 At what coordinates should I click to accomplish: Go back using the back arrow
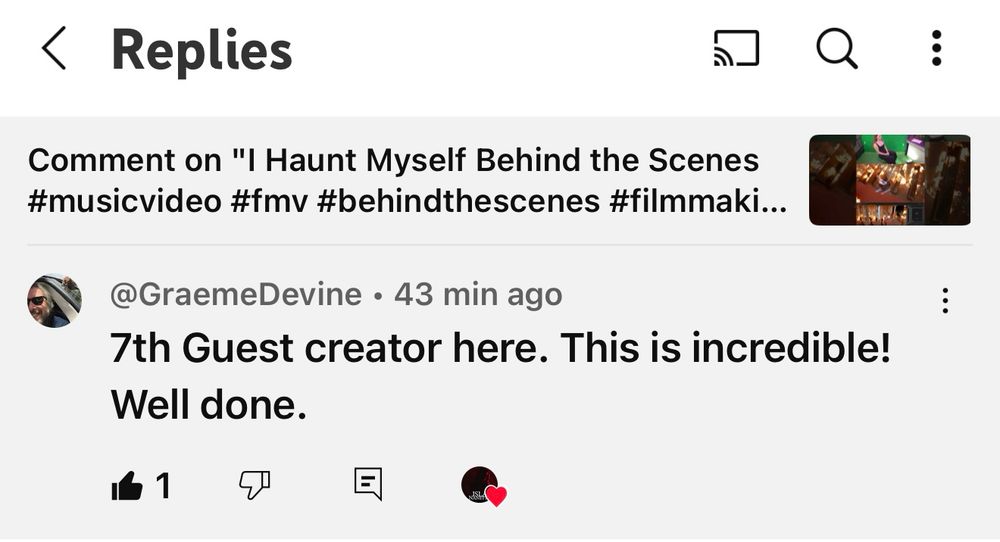pyautogui.click(x=54, y=49)
